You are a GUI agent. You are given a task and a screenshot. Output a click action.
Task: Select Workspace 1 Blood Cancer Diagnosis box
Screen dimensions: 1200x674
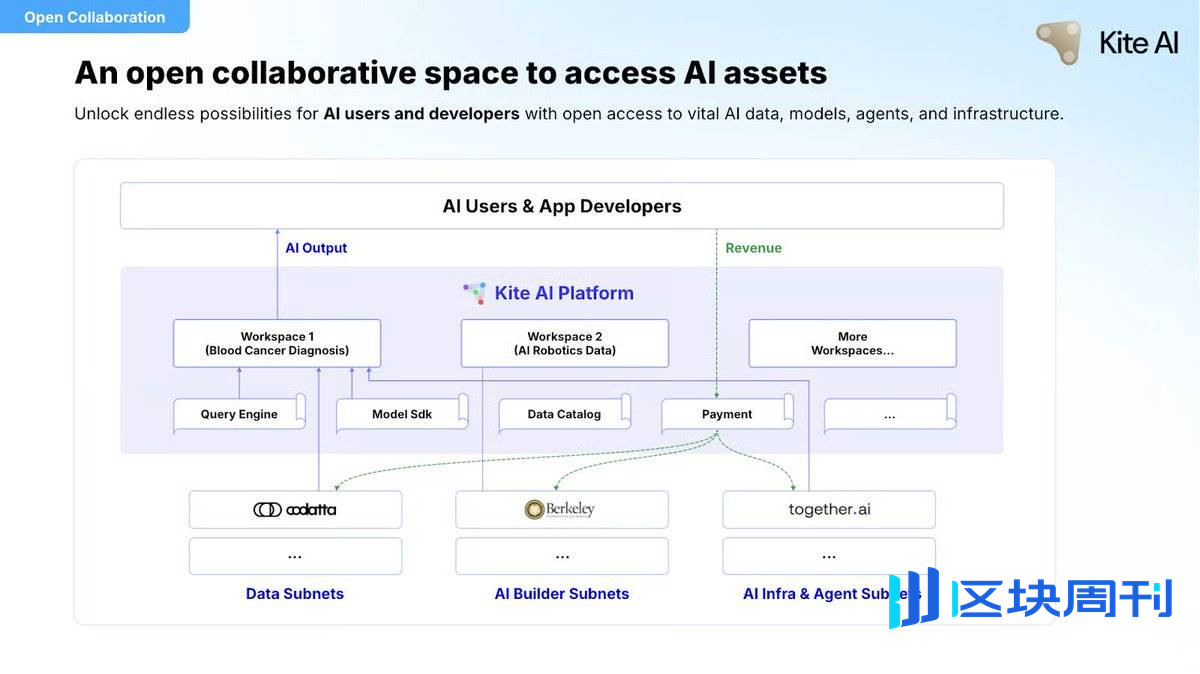(x=277, y=343)
